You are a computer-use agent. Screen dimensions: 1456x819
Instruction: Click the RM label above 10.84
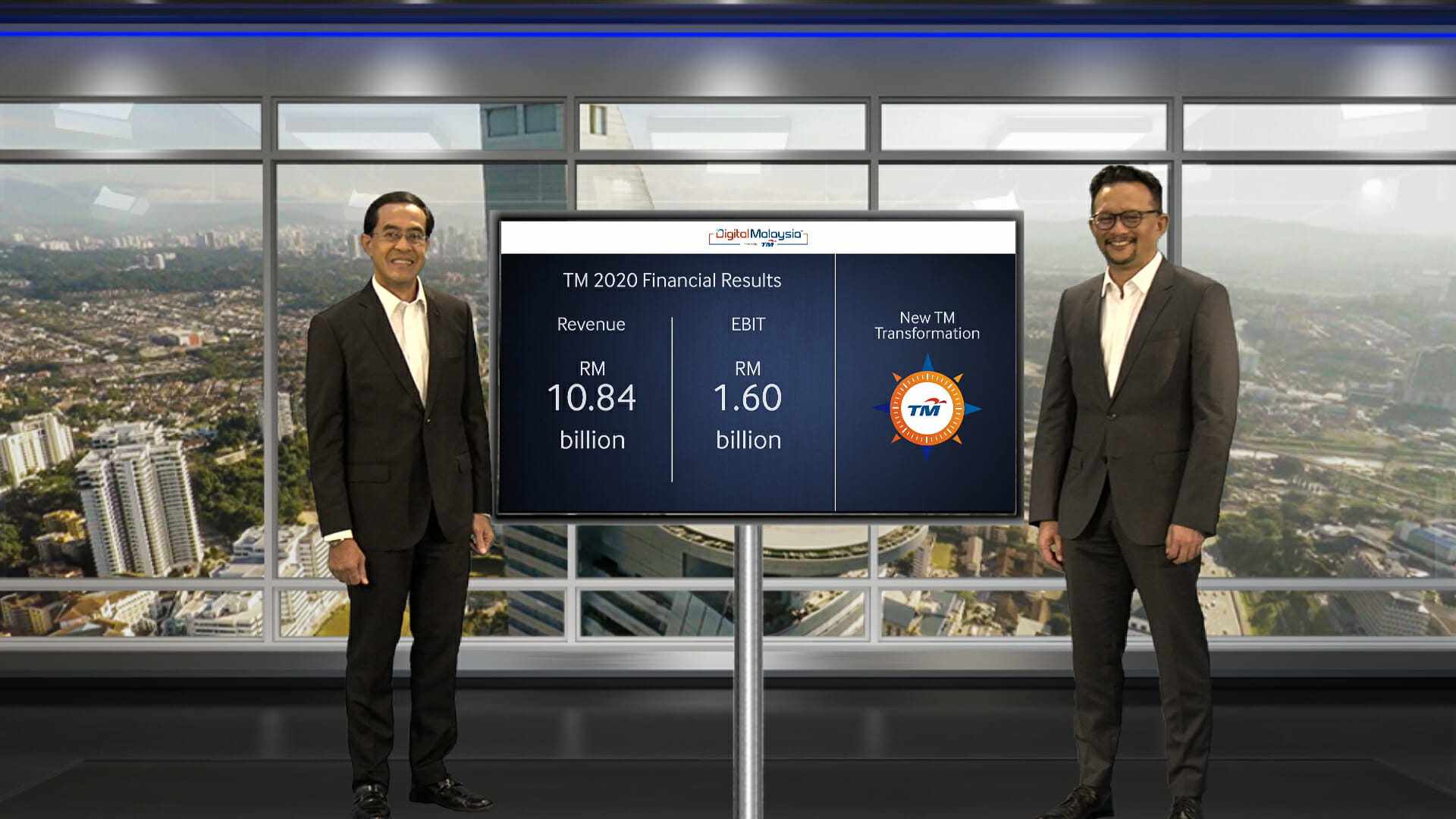point(592,369)
